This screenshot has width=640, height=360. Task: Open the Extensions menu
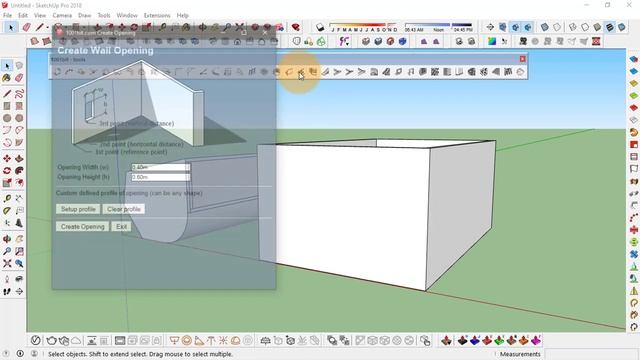(157, 16)
